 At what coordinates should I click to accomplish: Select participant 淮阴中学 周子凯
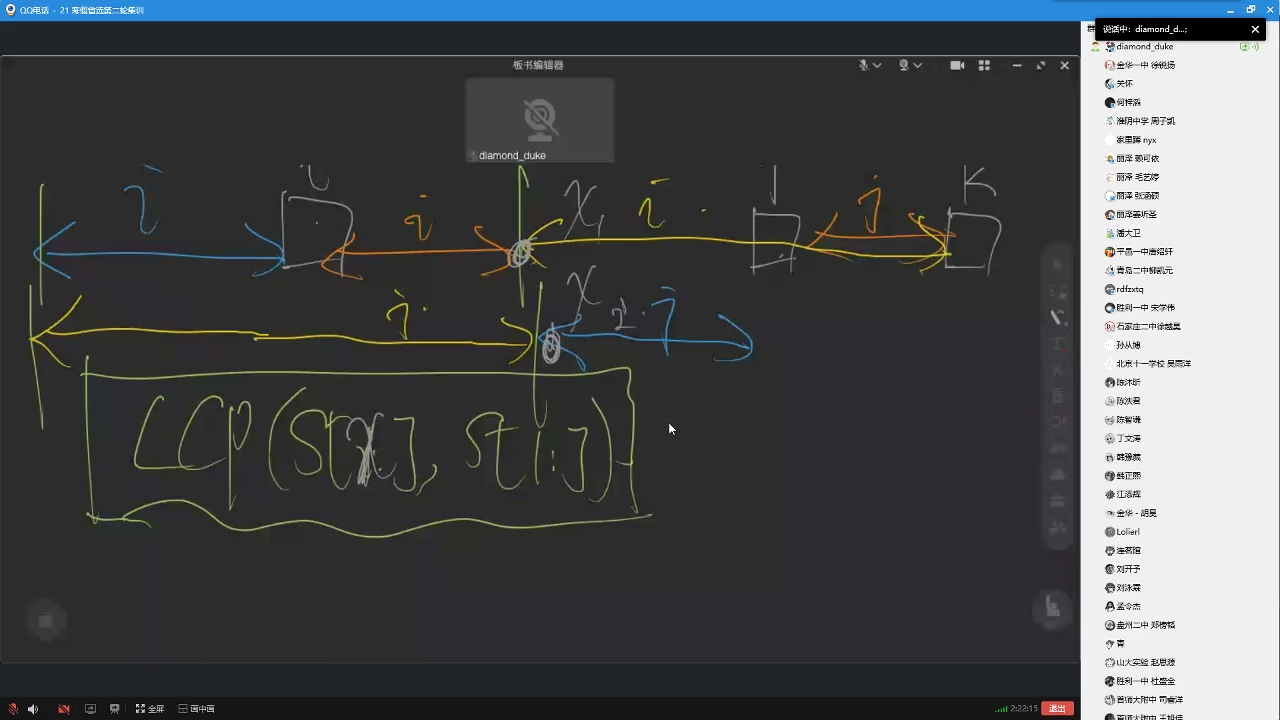1145,121
